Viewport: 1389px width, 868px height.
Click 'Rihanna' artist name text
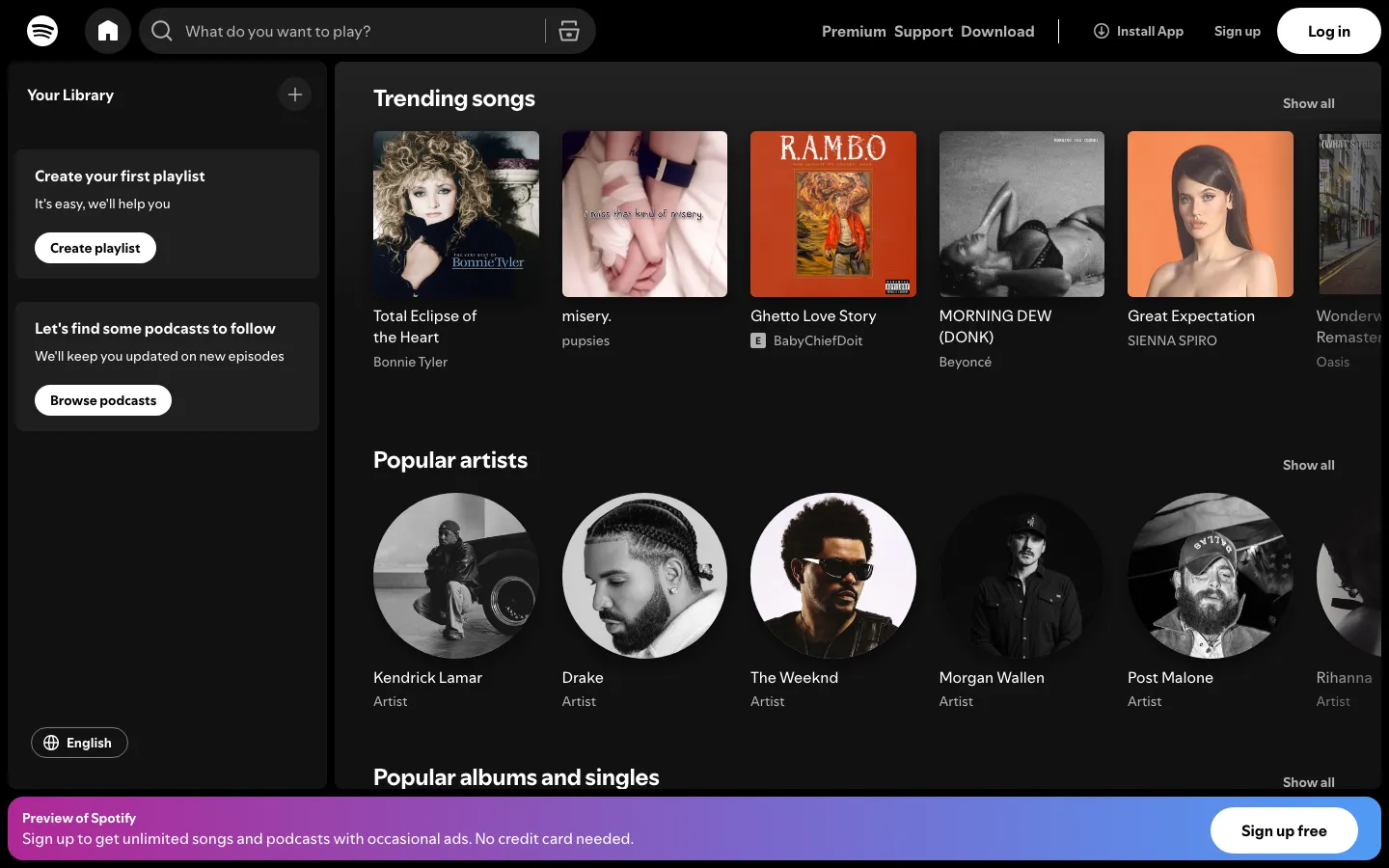pos(1344,677)
